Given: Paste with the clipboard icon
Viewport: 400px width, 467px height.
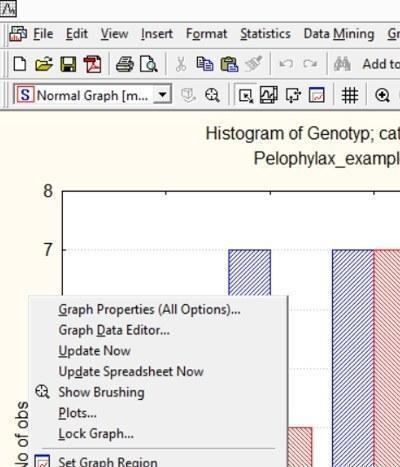Looking at the screenshot, I should (x=229, y=64).
